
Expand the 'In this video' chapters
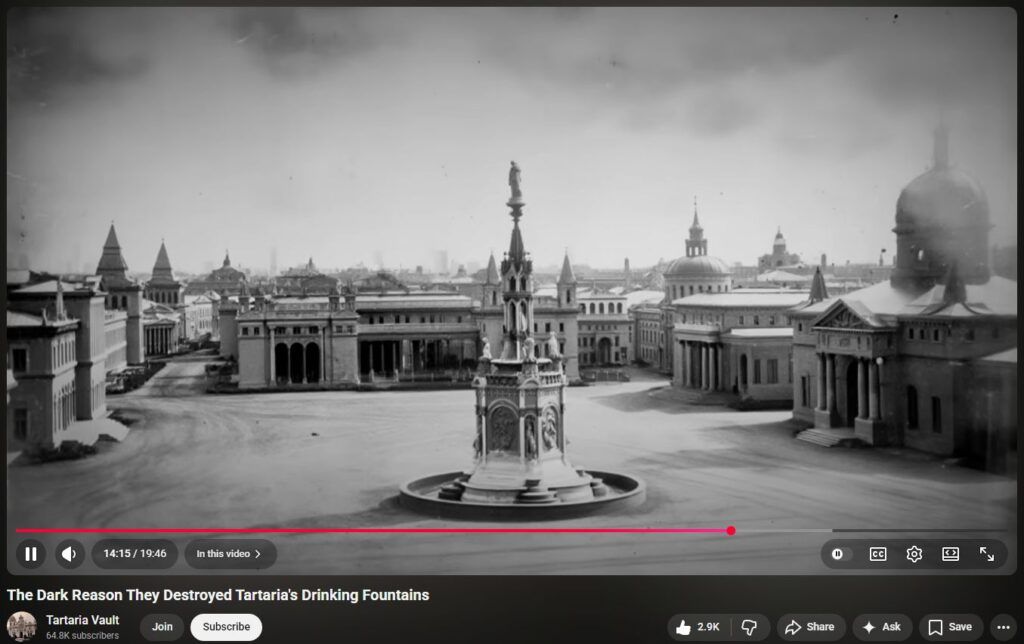(x=229, y=554)
